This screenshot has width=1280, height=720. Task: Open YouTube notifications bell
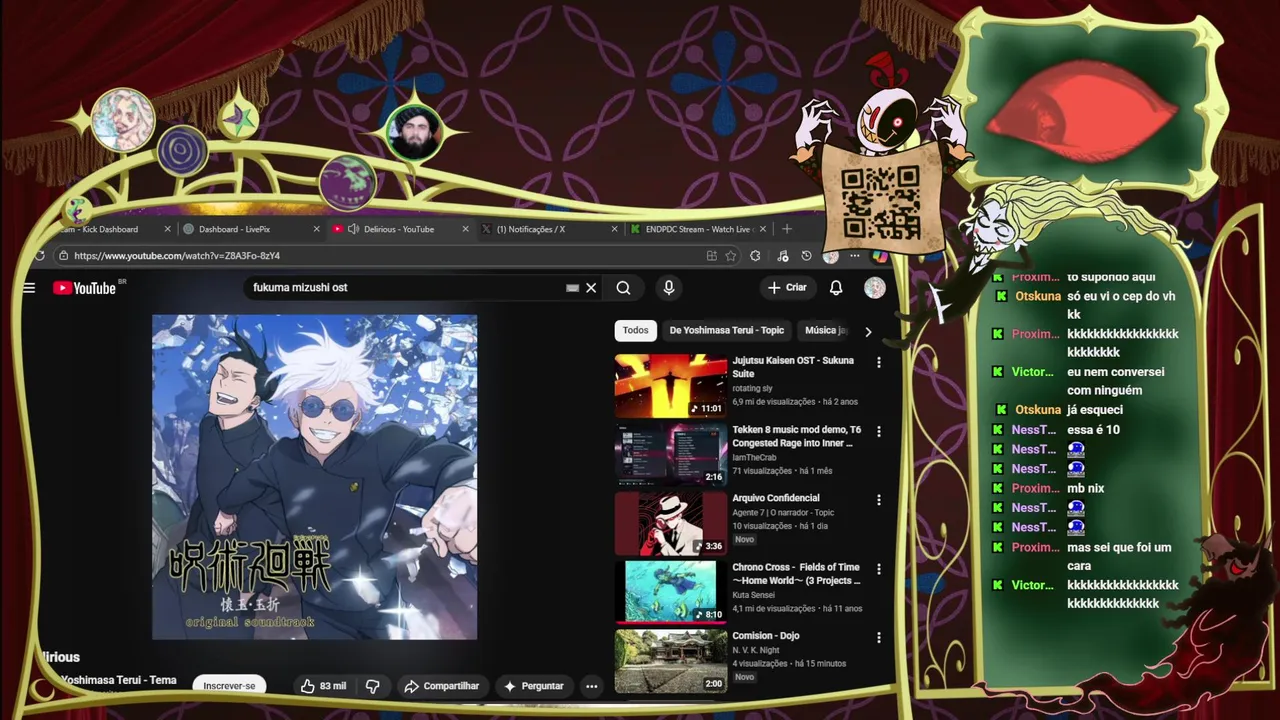836,288
